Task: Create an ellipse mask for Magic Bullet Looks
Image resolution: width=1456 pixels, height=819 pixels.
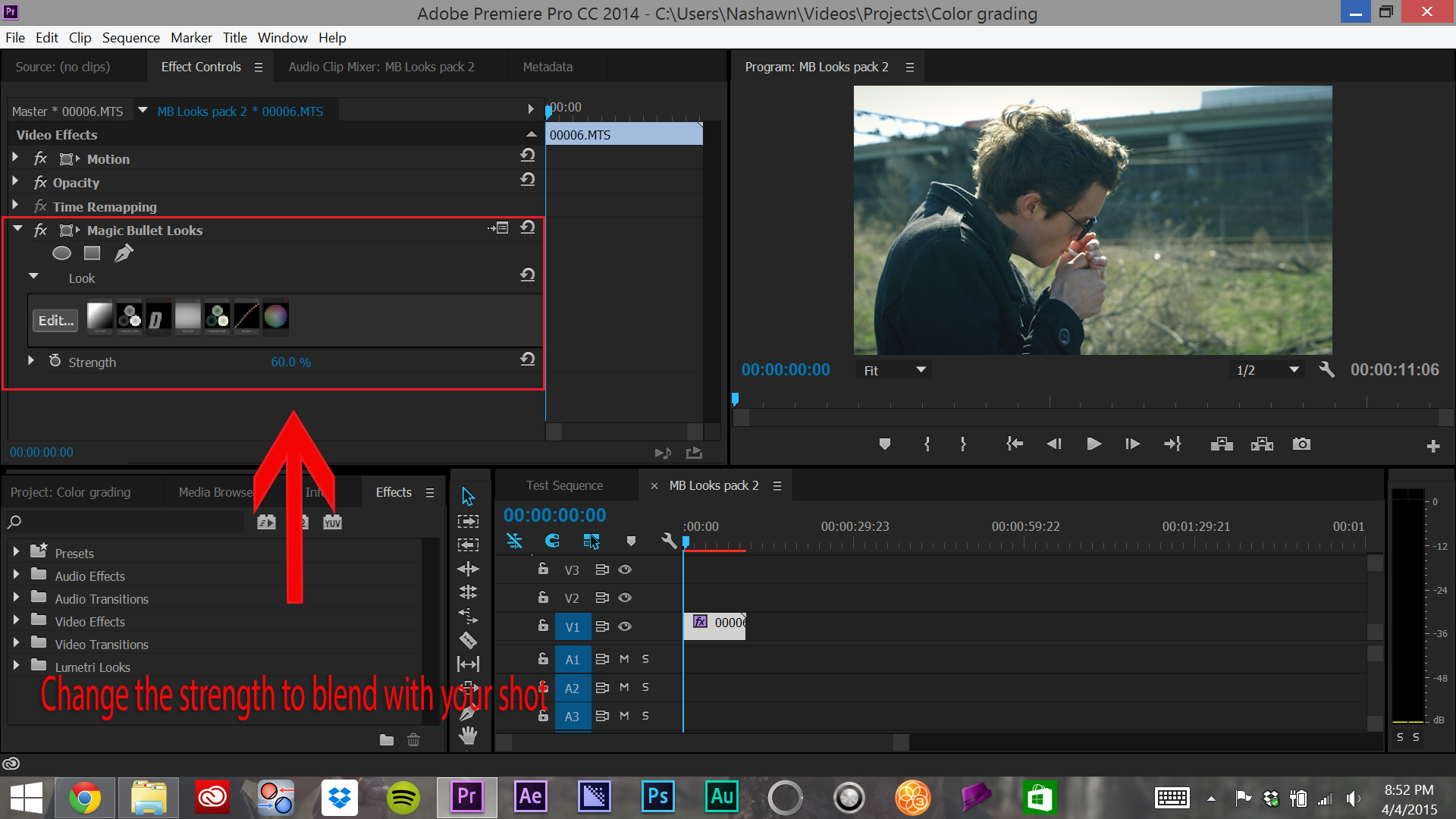Action: [61, 253]
